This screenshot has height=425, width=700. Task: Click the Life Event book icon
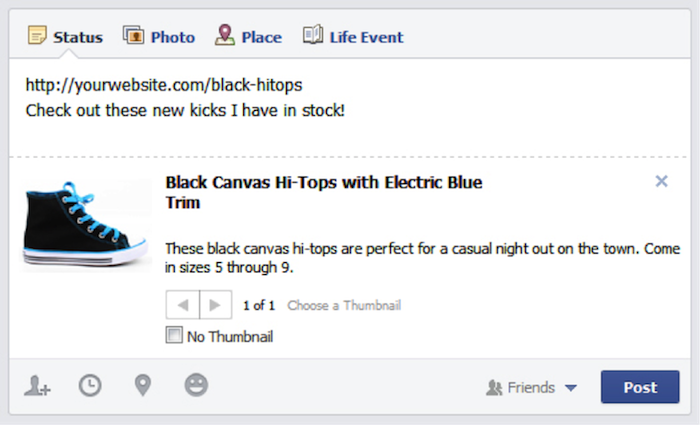pos(313,37)
